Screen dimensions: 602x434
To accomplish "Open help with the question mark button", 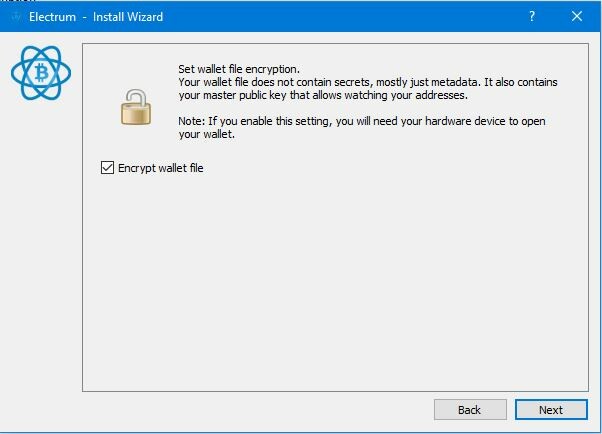I will pos(532,16).
